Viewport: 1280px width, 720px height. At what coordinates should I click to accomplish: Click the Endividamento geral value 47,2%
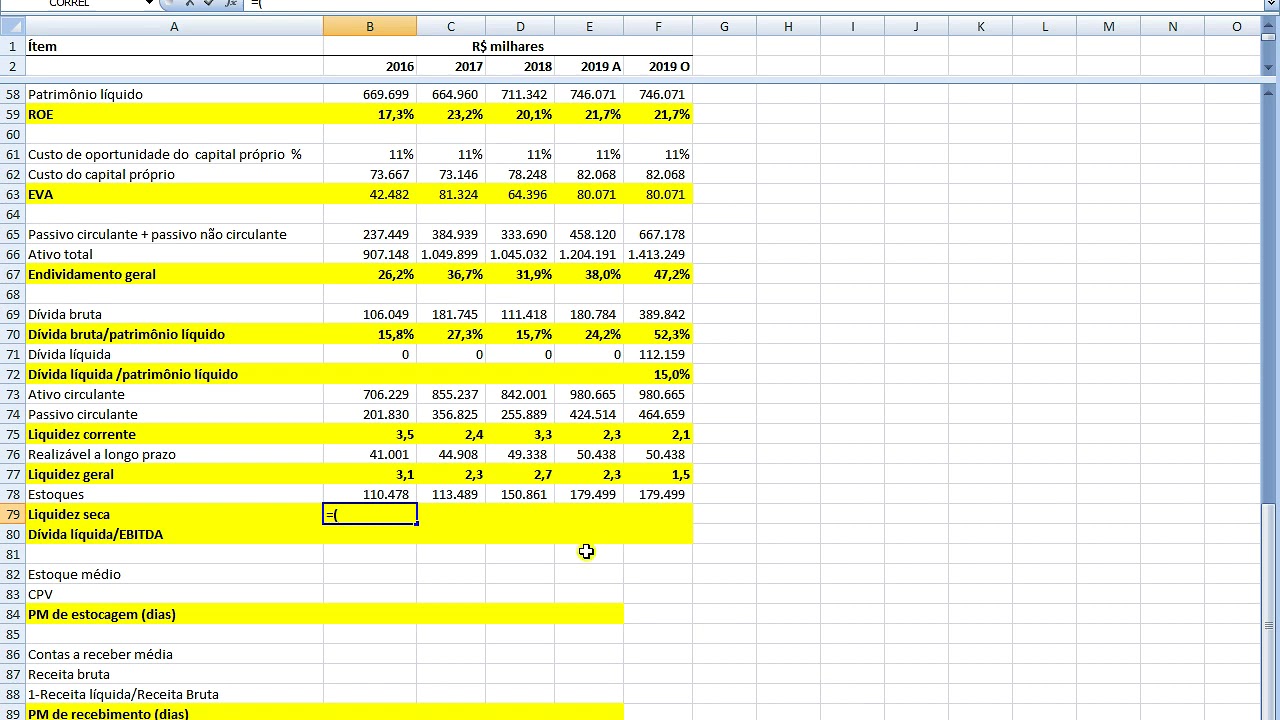[658, 274]
